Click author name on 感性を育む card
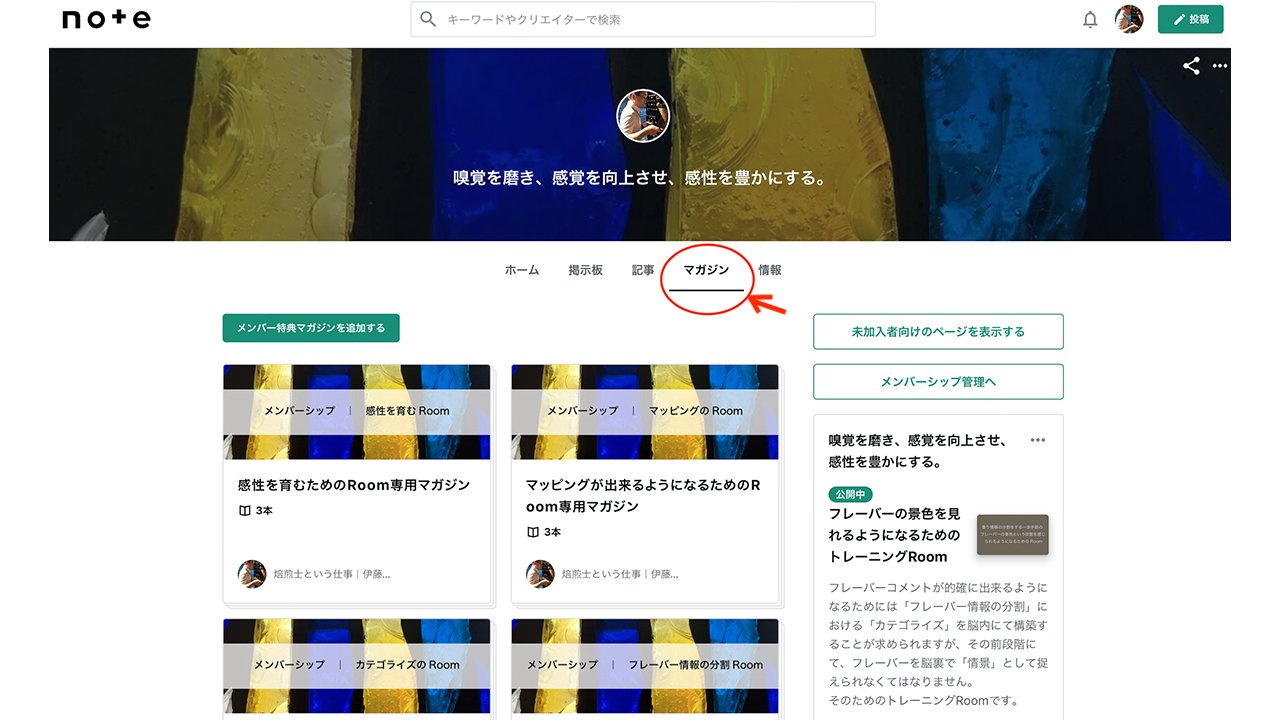This screenshot has height=720, width=1280. (332, 575)
